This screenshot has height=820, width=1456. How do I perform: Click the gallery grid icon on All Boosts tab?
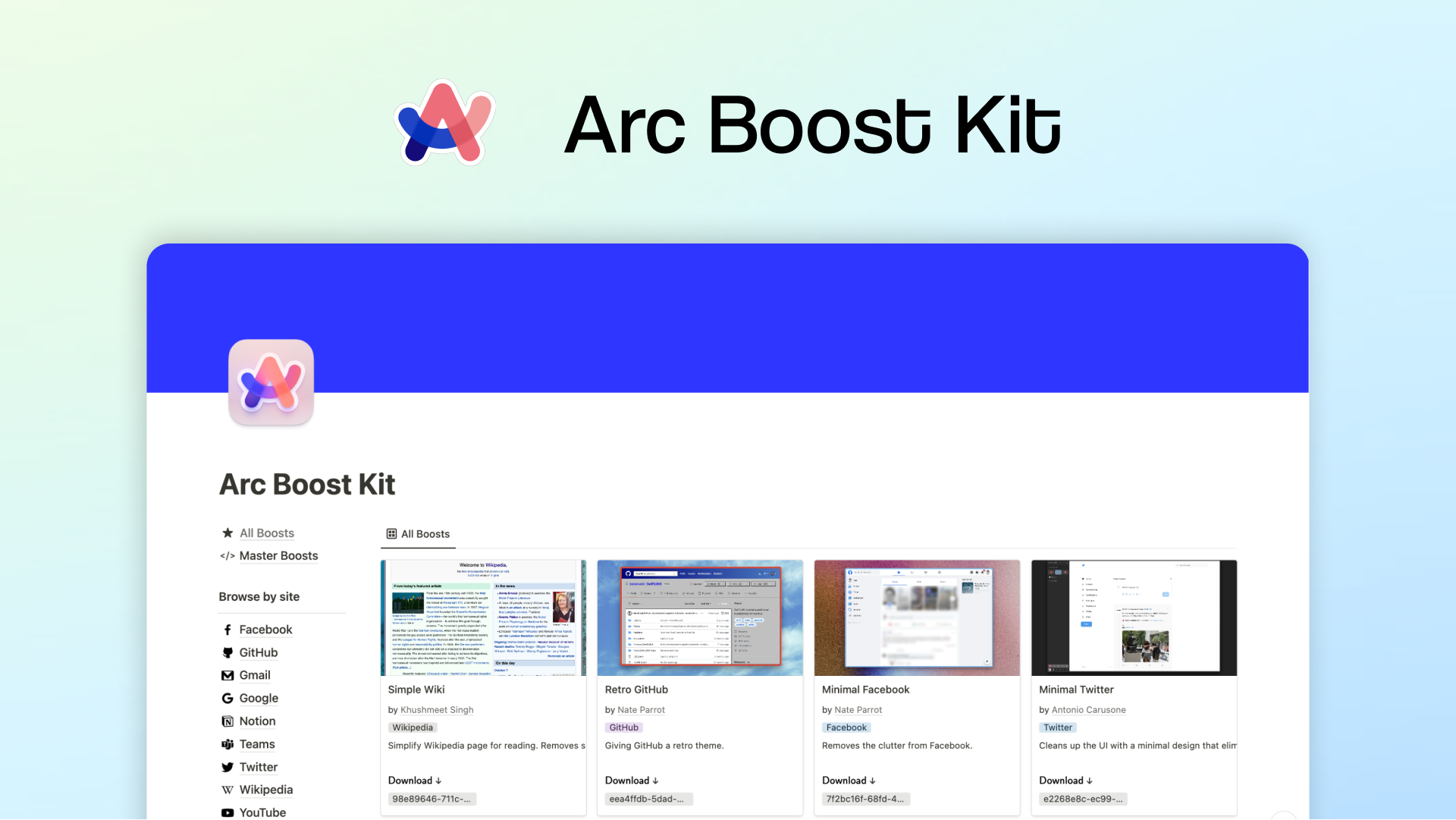[x=391, y=534]
